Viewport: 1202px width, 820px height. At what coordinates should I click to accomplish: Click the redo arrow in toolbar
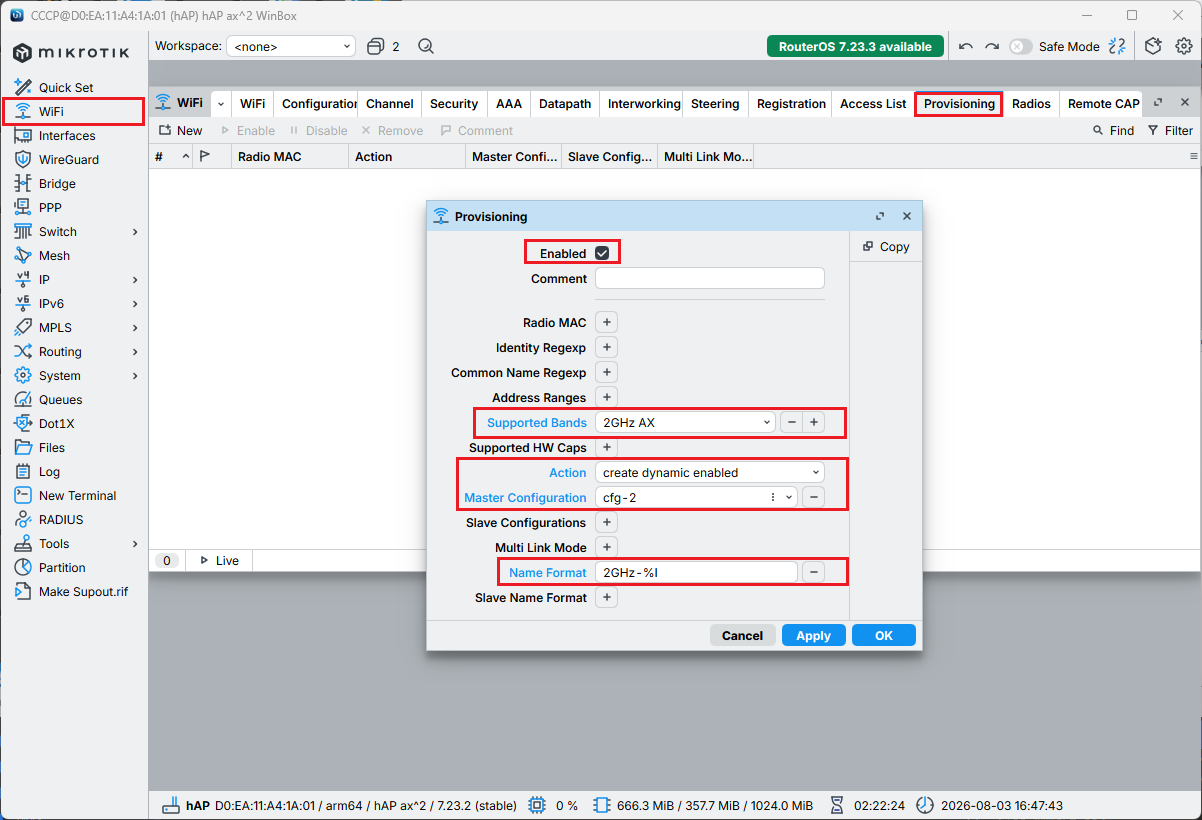coord(992,46)
